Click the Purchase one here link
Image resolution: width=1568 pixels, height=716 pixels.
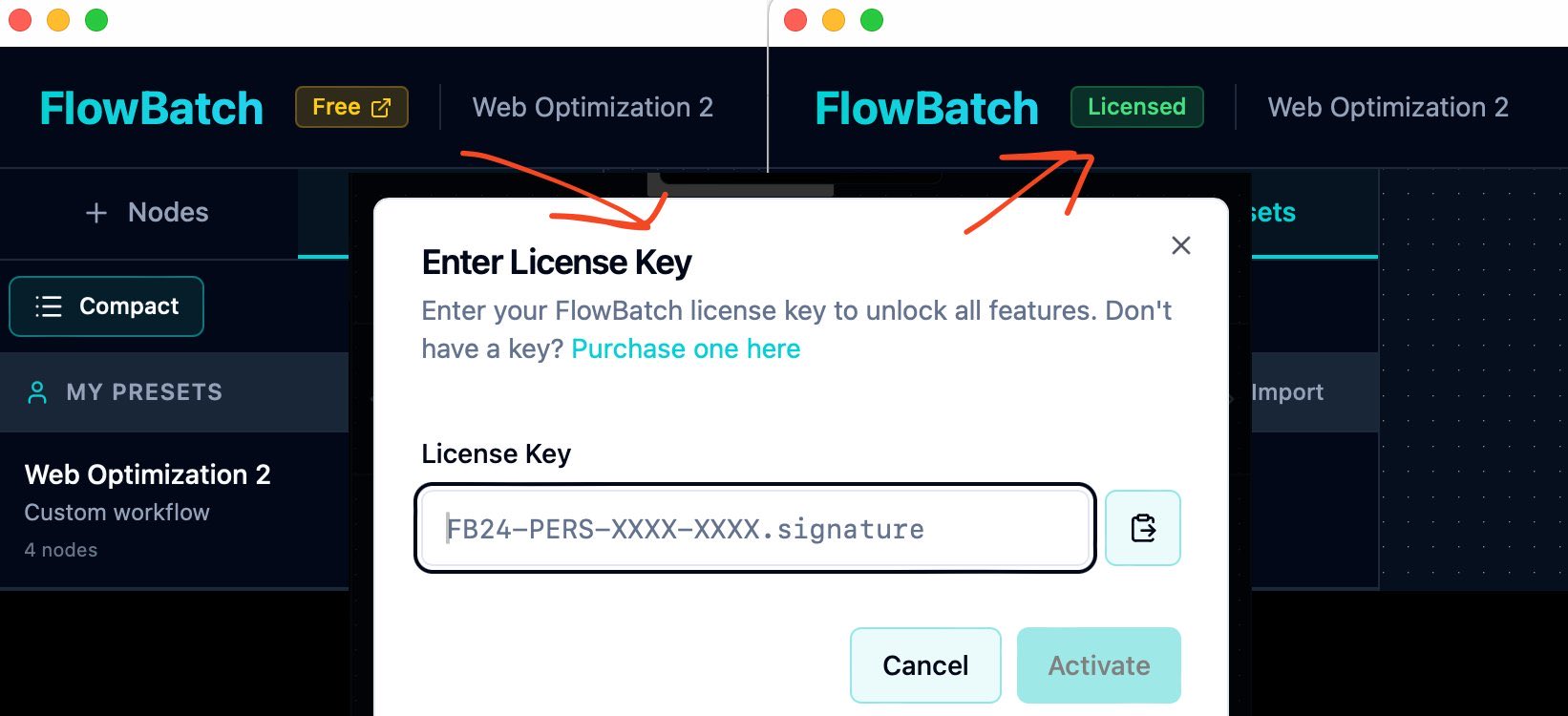(x=685, y=348)
